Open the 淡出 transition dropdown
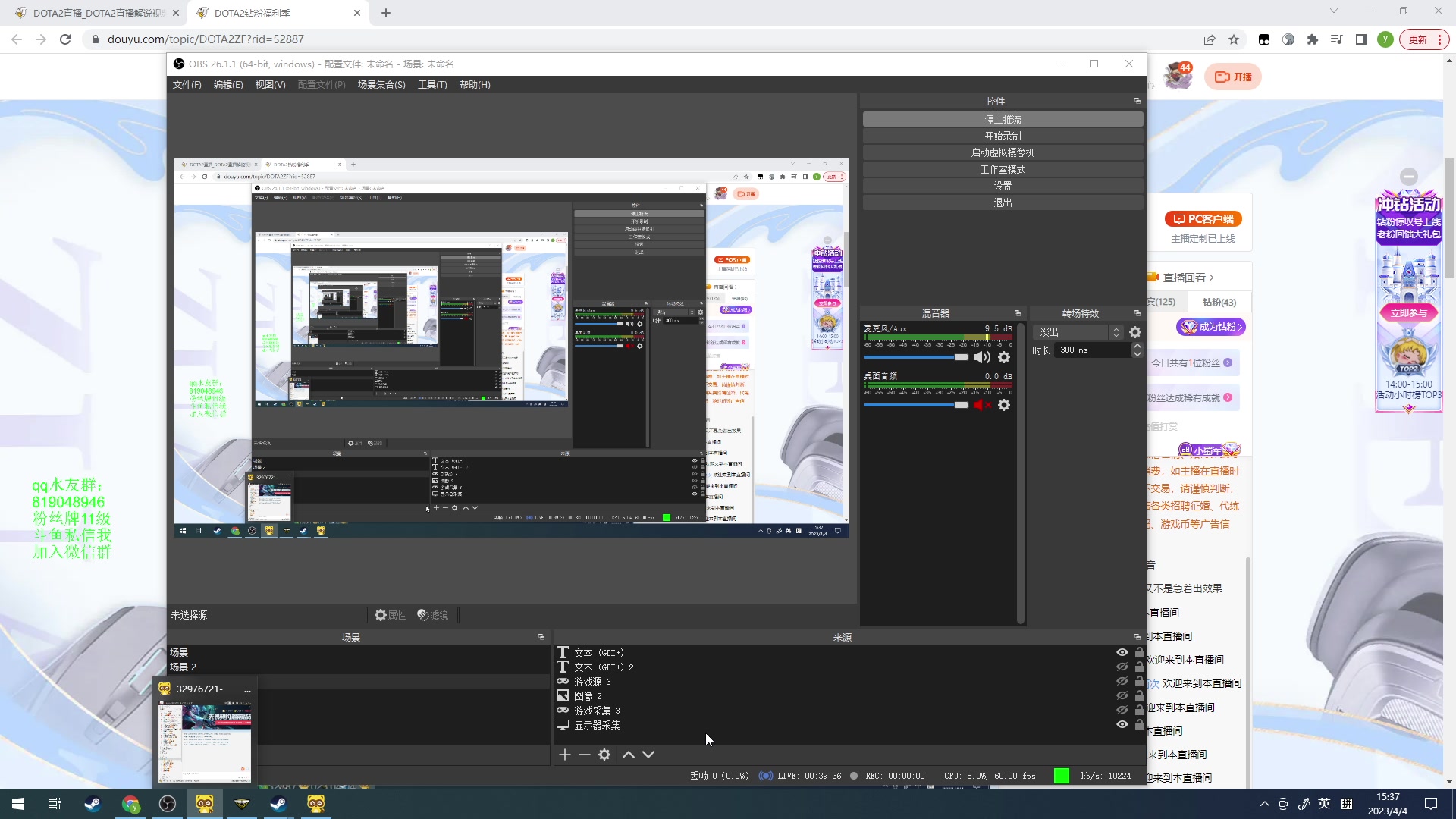This screenshot has height=819, width=1456. click(1078, 332)
